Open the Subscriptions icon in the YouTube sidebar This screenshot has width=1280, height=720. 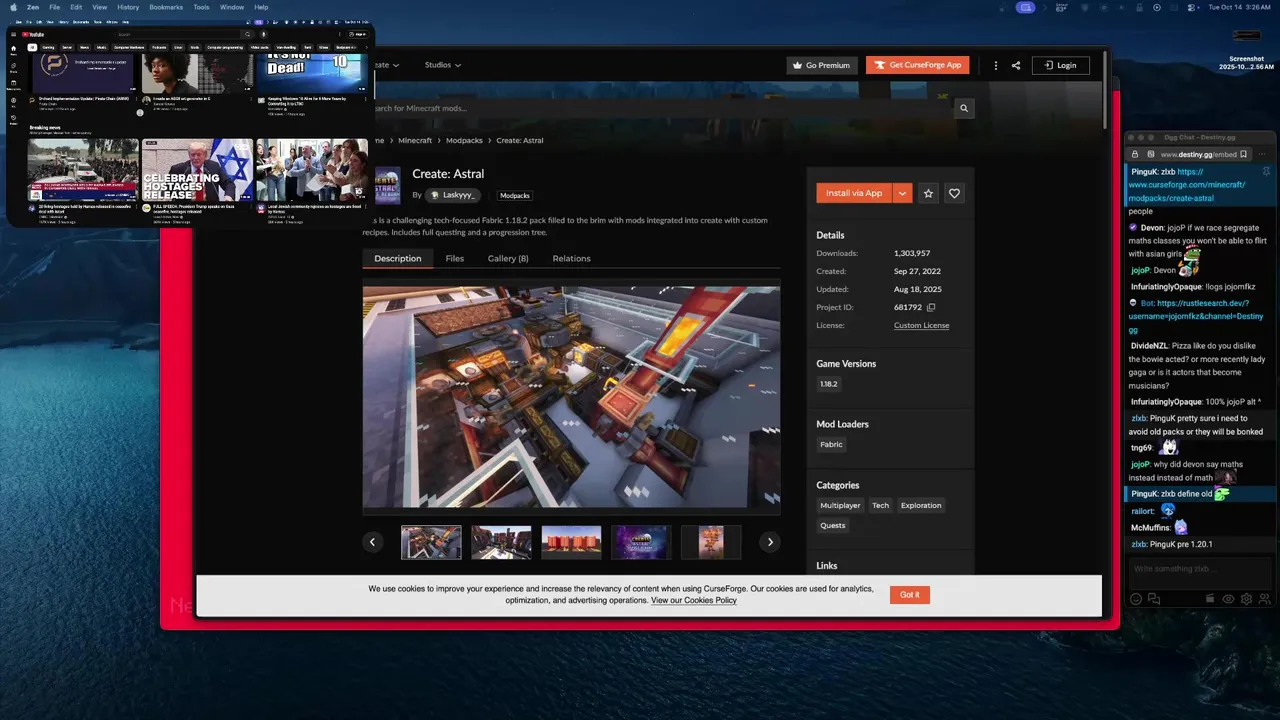tap(13, 84)
